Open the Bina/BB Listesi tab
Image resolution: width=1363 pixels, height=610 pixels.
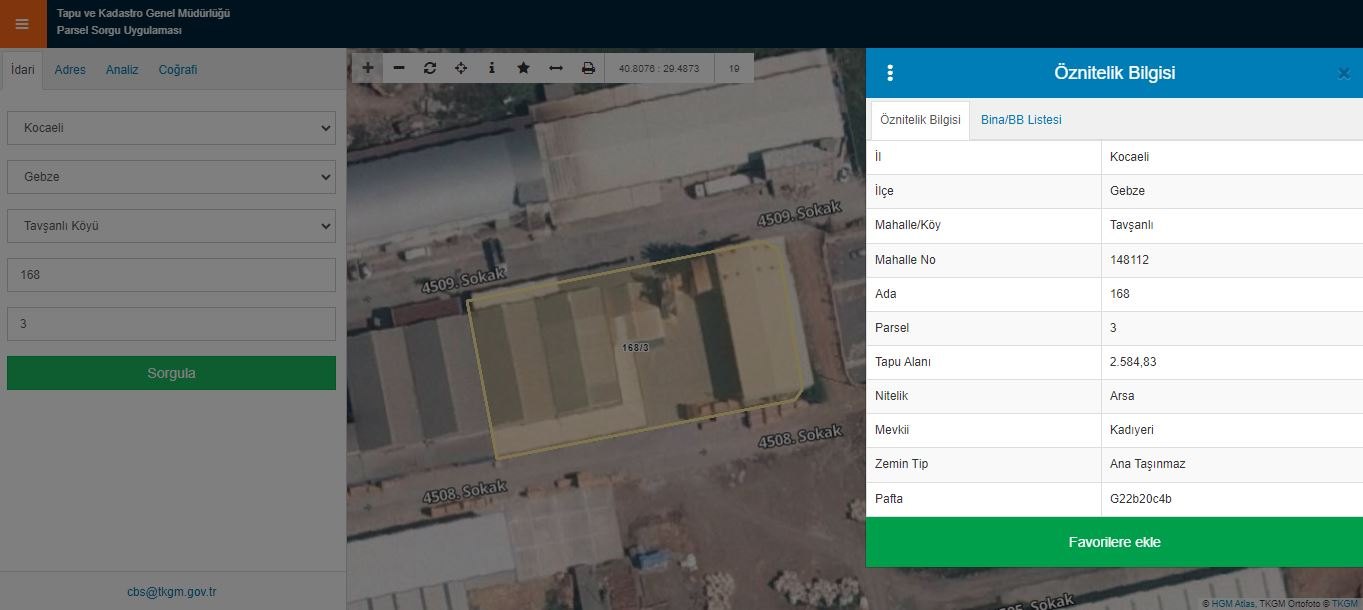[1021, 120]
